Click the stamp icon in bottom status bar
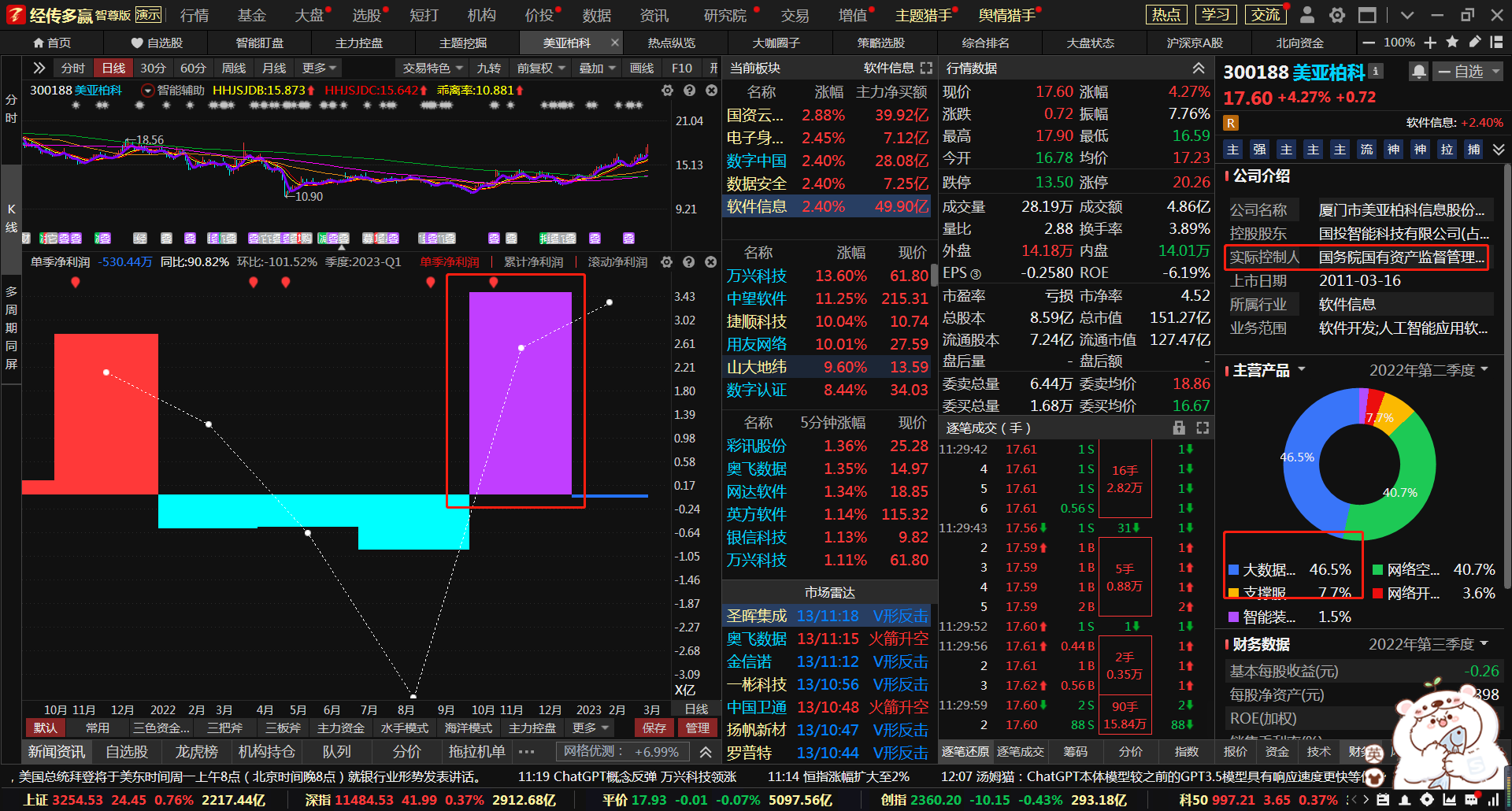 [x=1405, y=800]
